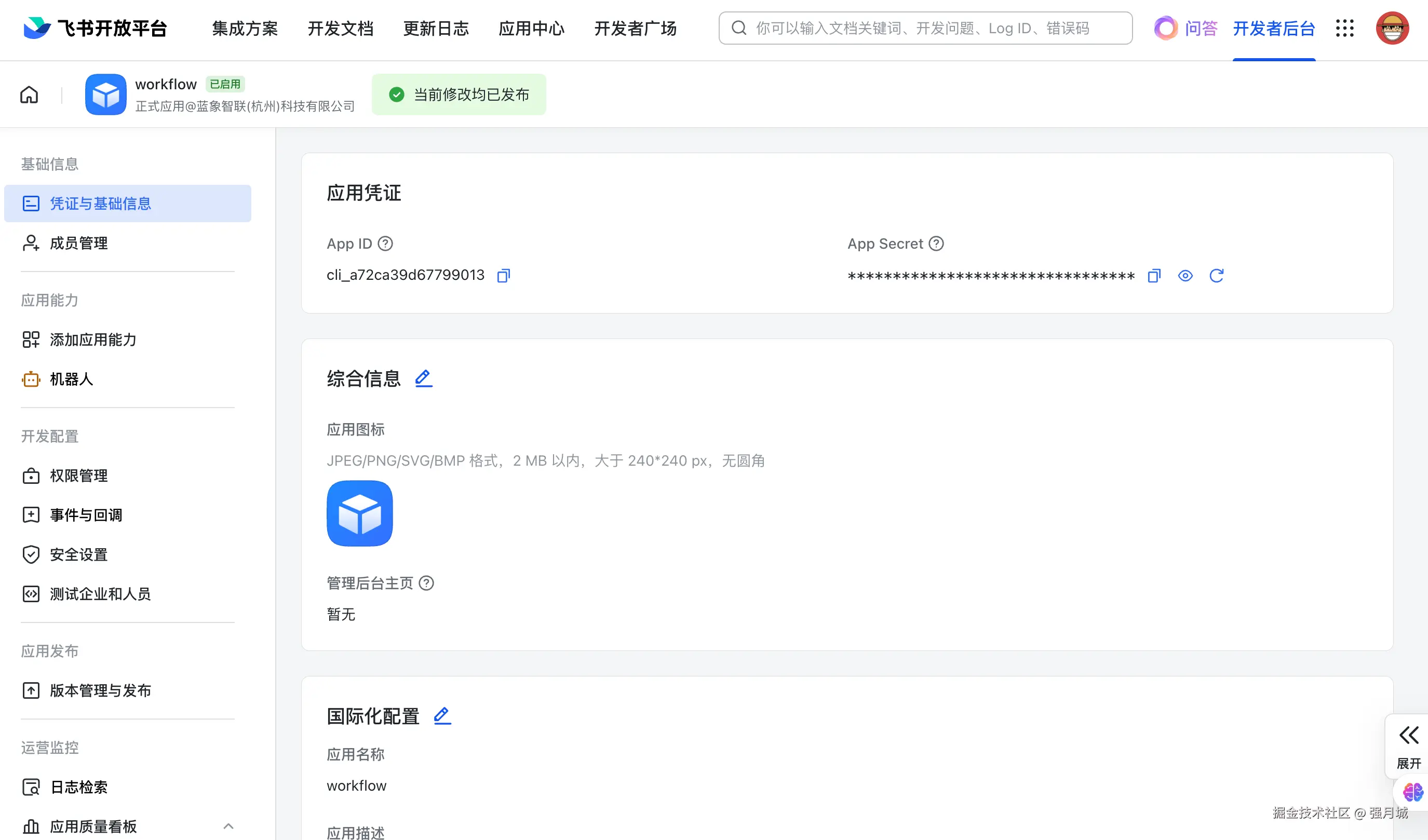Reset App Secret with refresh icon
This screenshot has height=840, width=1428.
[1216, 276]
